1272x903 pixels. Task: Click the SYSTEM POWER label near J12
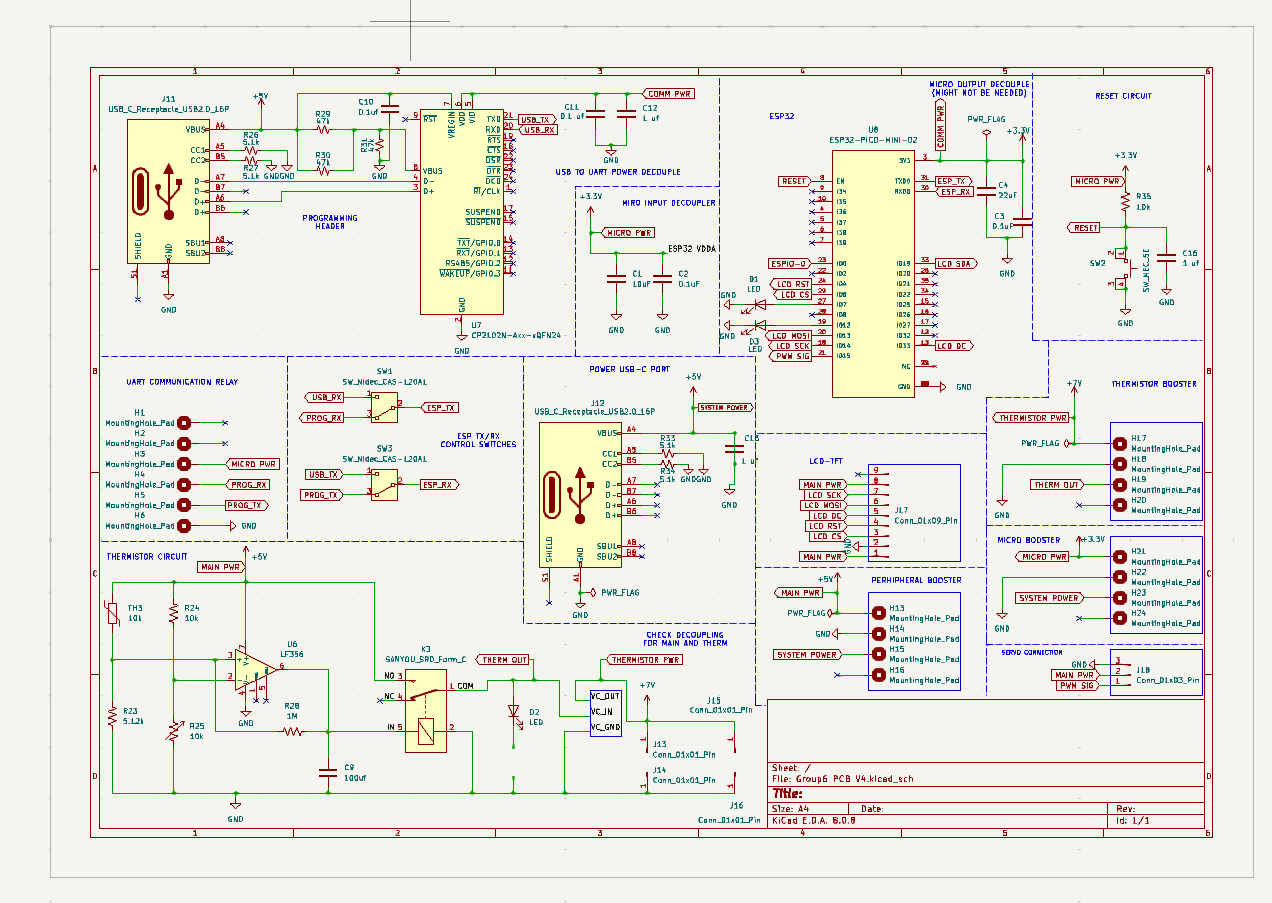(725, 406)
